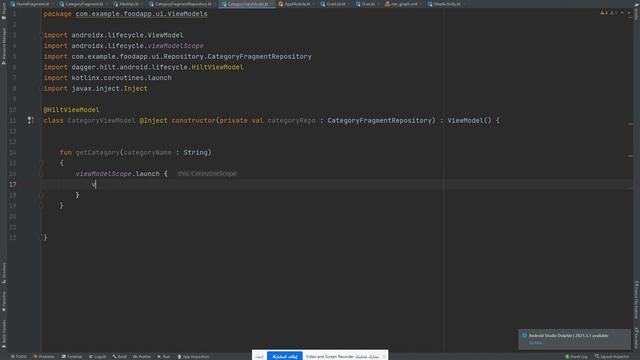
Task: Click the hide link on sharing bar
Action: 260,357
